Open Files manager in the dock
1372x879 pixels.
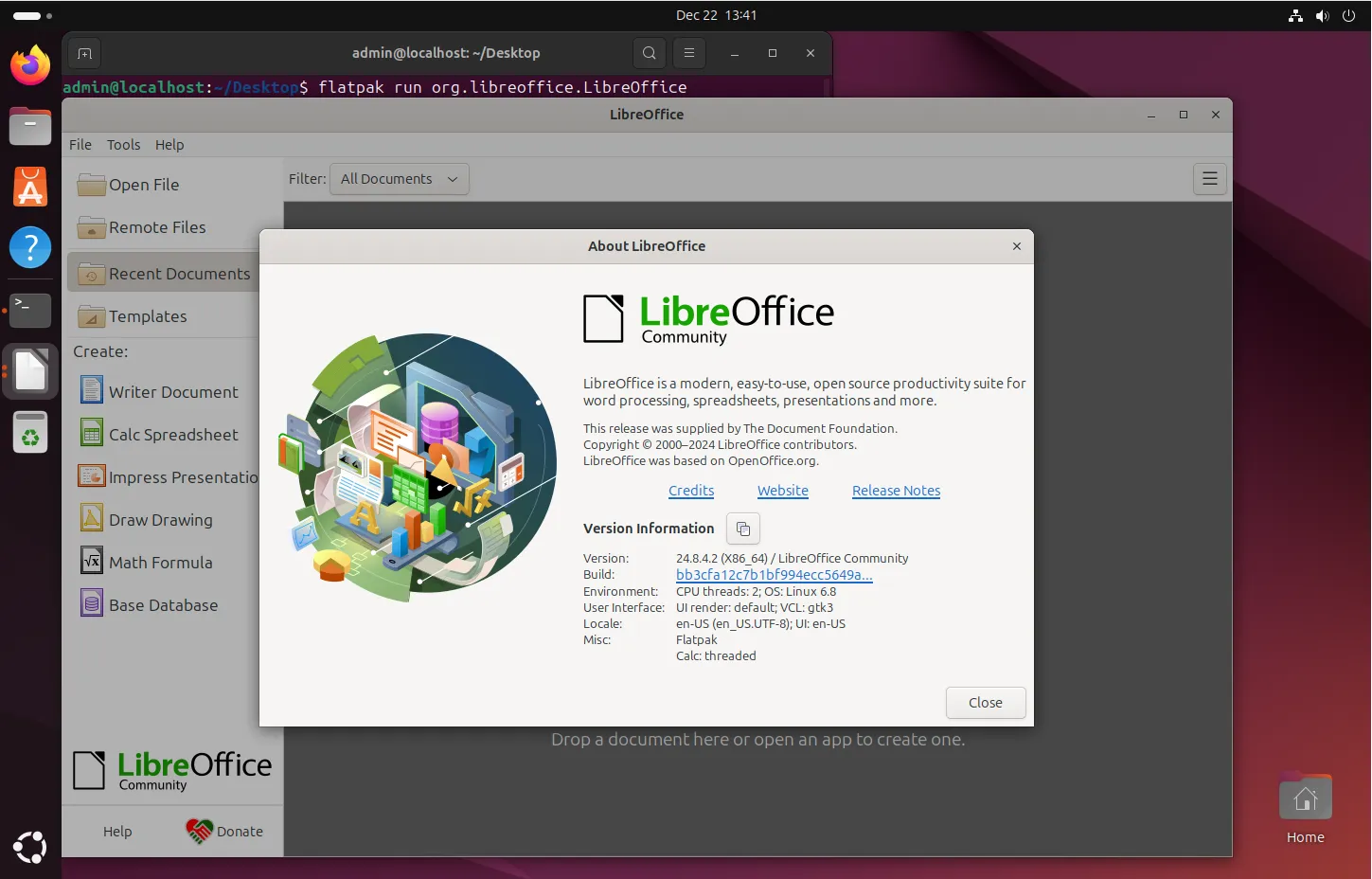pyautogui.click(x=30, y=126)
